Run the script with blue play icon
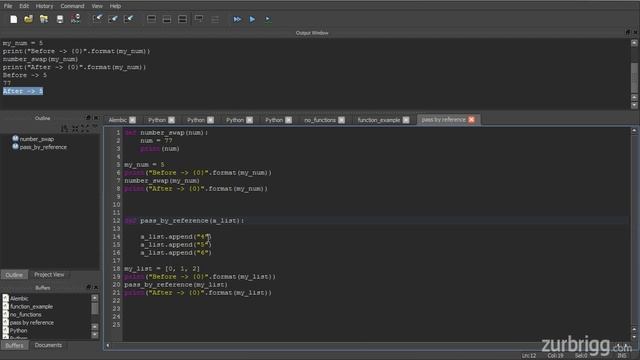Image resolution: width=640 pixels, height=360 pixels. tap(252, 19)
